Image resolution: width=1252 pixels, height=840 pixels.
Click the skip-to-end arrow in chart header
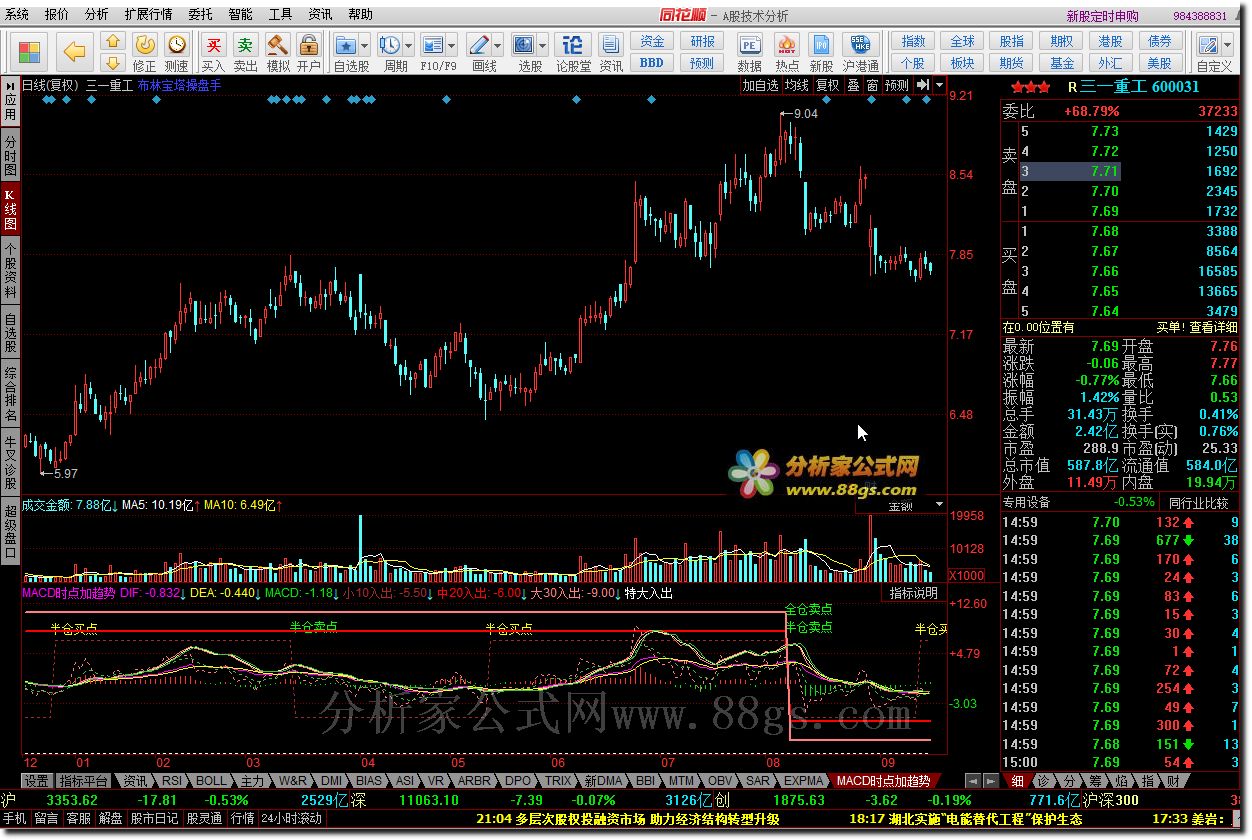[922, 85]
